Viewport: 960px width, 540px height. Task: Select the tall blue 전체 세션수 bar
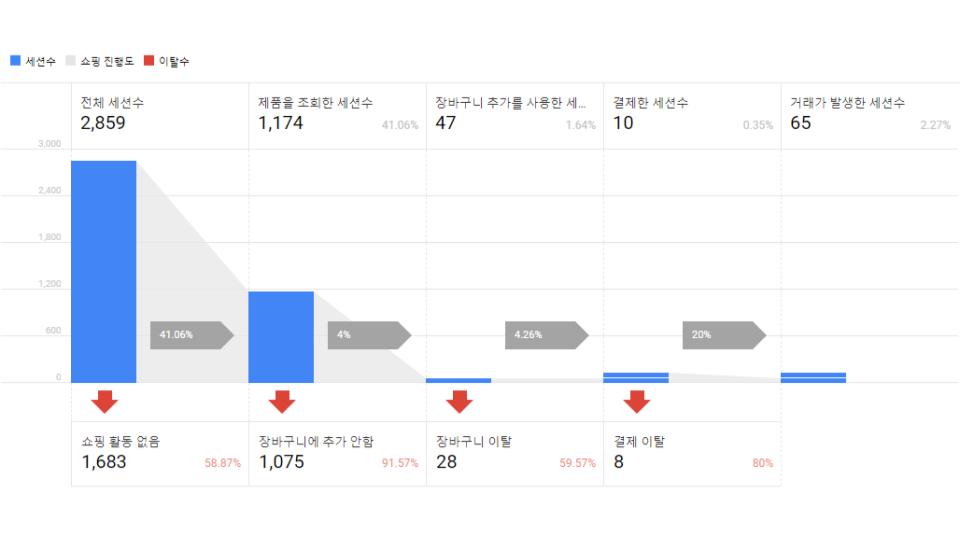coord(103,272)
